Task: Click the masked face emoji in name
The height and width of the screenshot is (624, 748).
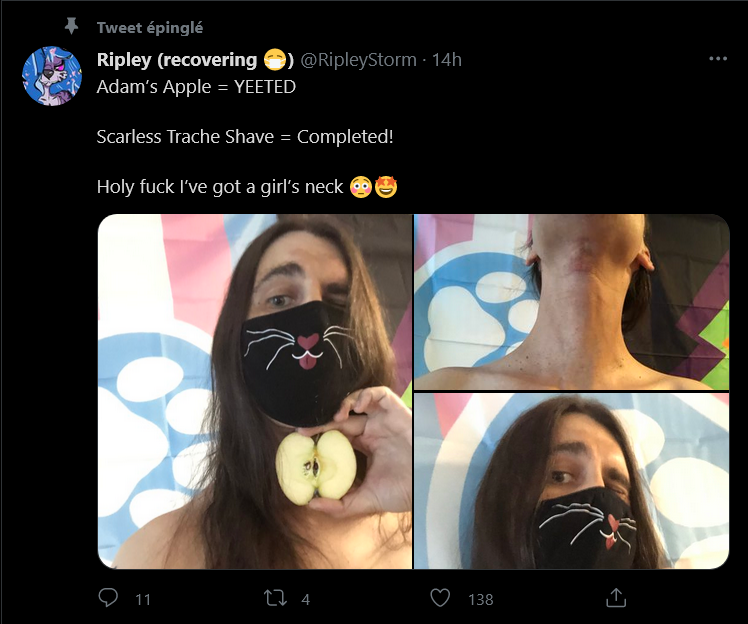Action: pyautogui.click(x=275, y=60)
